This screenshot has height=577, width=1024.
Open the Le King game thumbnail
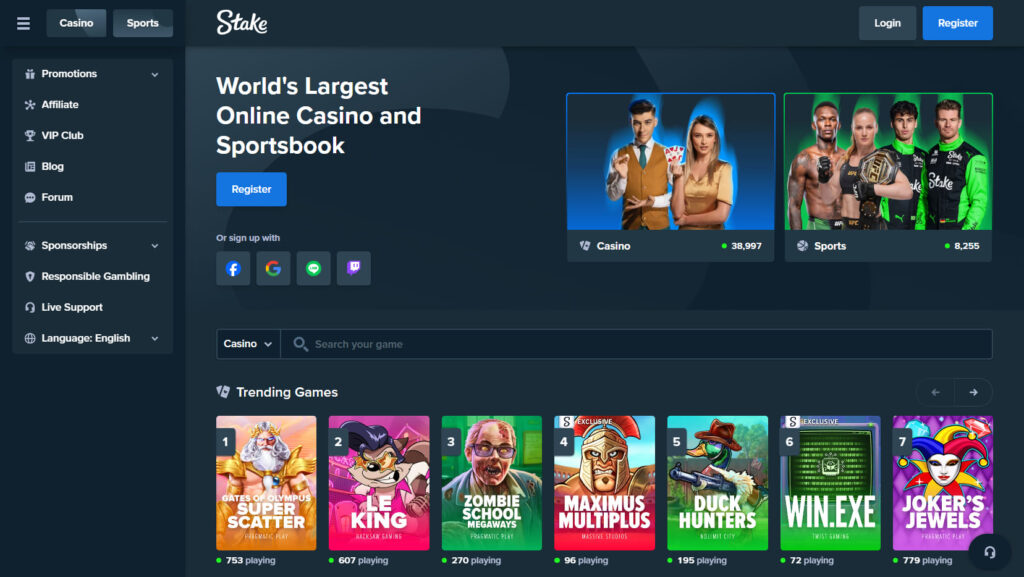pos(379,483)
